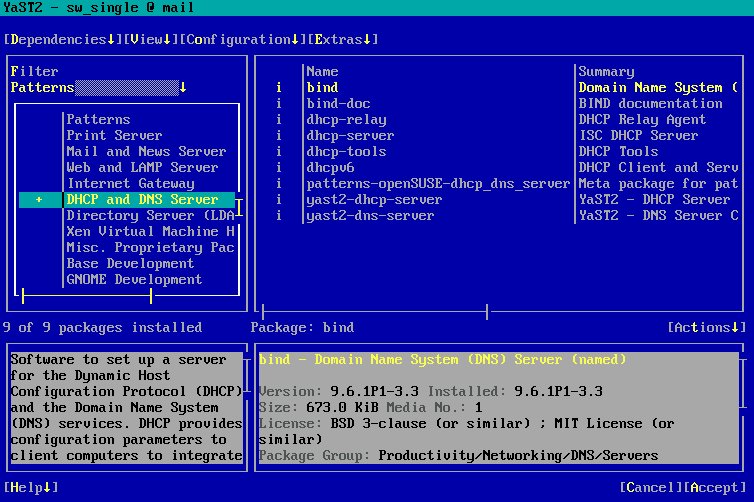Select the Xen Virtual Machine H pattern
Screen dimensions: 754x502
[127, 231]
